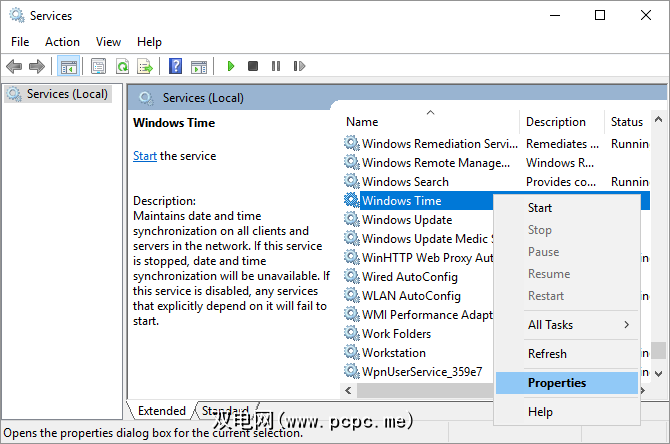
Task: Click the Description column header
Action: coord(556,122)
